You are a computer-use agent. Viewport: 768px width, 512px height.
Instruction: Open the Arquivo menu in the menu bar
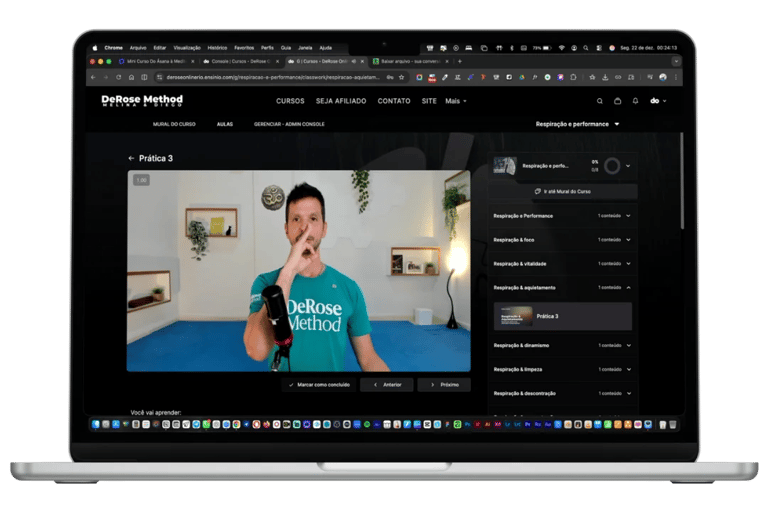point(138,48)
